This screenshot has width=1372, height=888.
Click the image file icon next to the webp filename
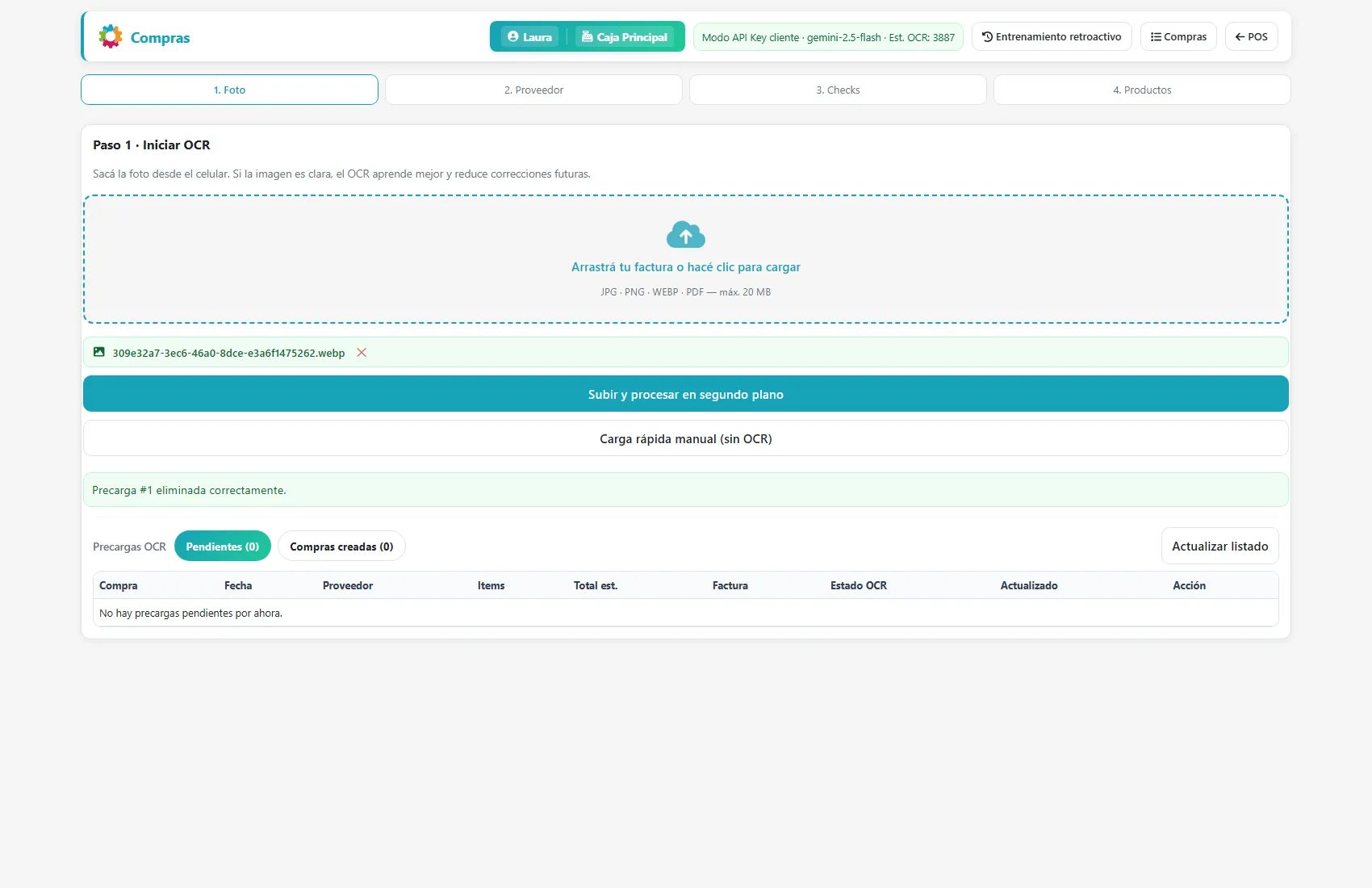(99, 352)
